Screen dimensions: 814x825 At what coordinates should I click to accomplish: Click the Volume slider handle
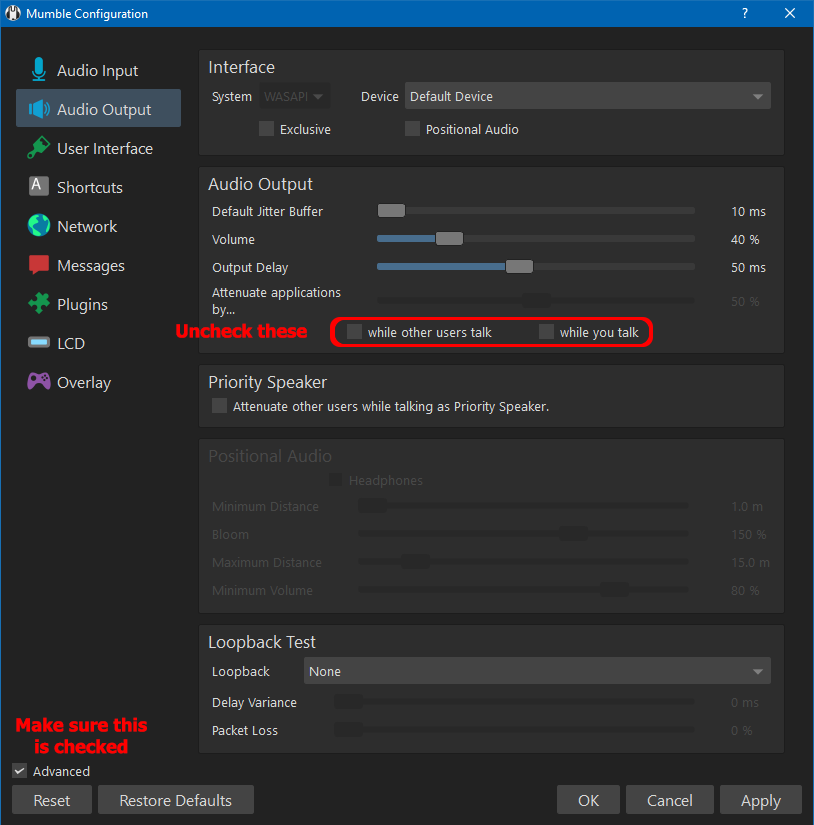pos(449,239)
